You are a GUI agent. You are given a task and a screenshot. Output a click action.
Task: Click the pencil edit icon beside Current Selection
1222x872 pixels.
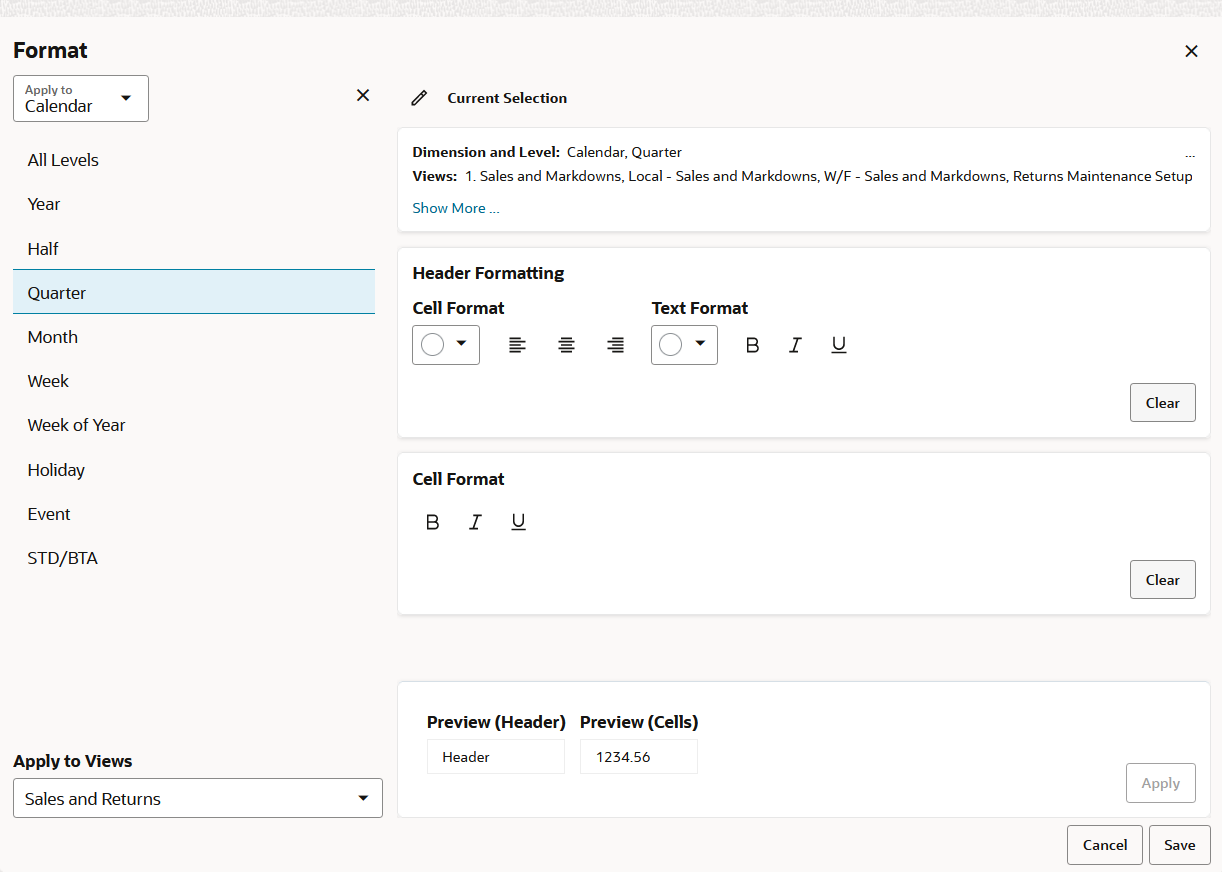420,98
